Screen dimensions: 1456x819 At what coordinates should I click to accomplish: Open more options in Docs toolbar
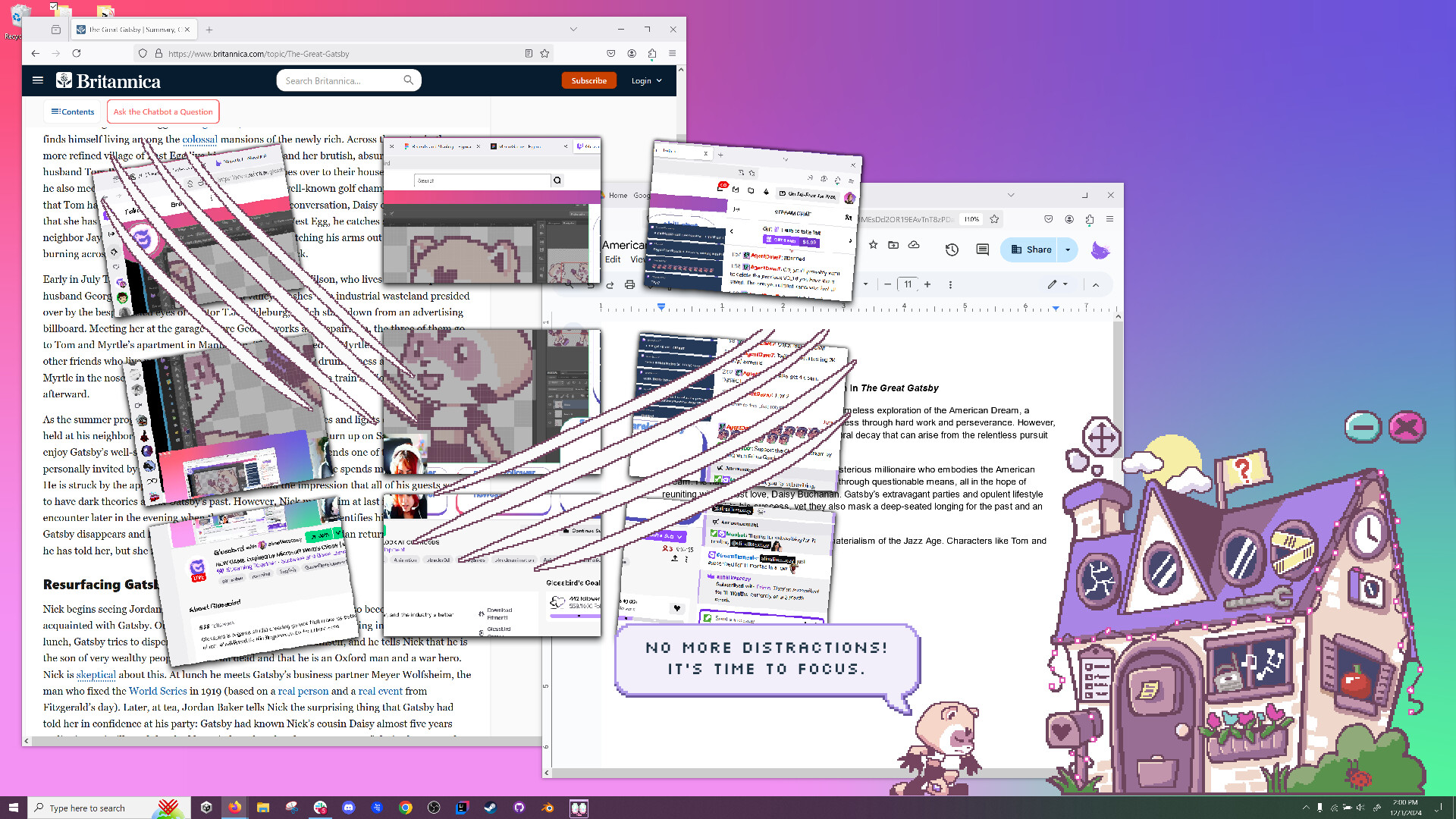pos(950,284)
